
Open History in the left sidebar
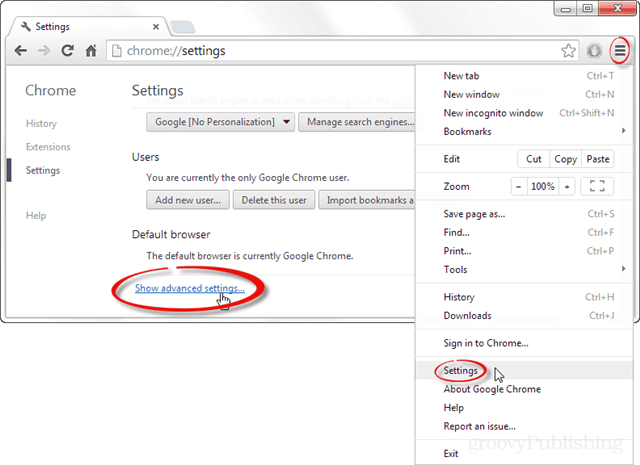(41, 123)
